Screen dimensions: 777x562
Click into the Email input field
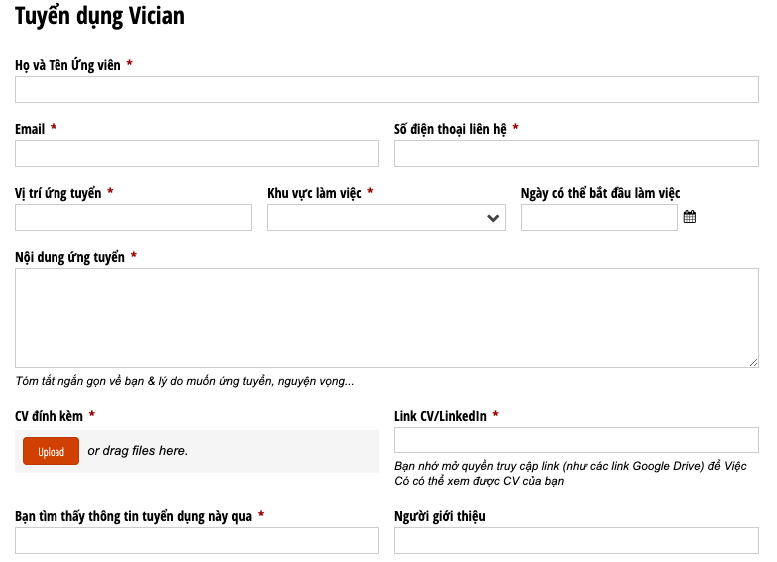pyautogui.click(x=197, y=154)
